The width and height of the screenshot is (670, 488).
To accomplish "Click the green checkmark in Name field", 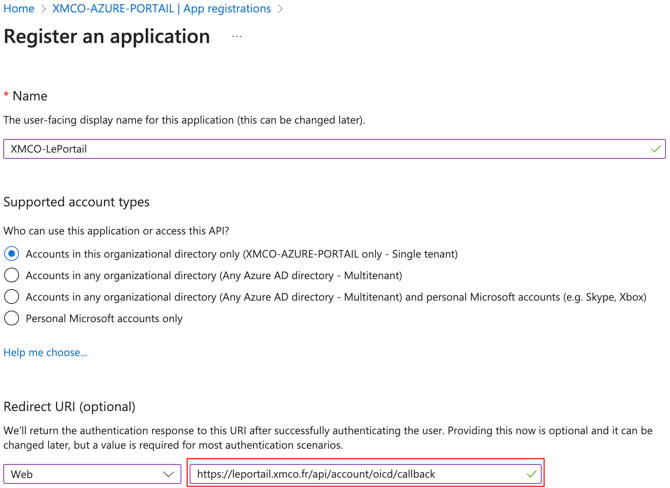I will (655, 149).
